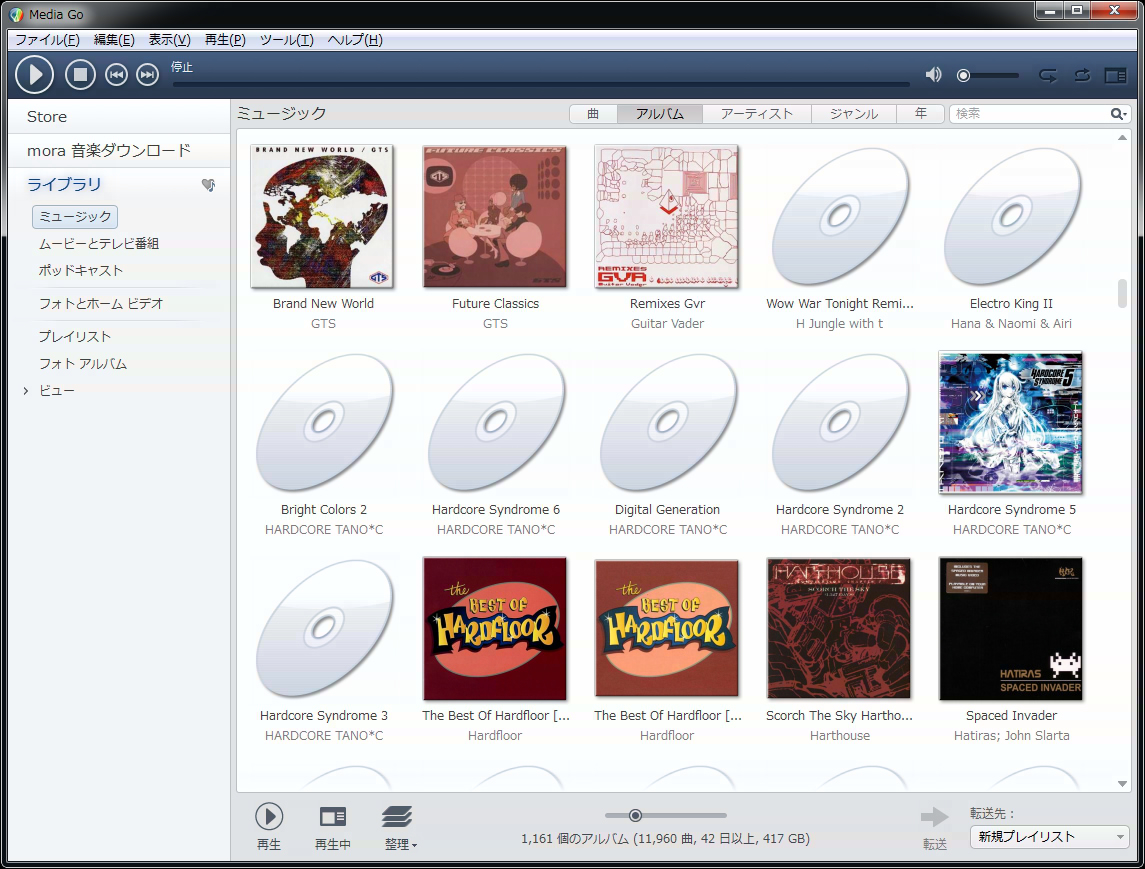Select the Hardcore Syndrome 3 disc icon
The width and height of the screenshot is (1145, 869).
click(x=323, y=629)
